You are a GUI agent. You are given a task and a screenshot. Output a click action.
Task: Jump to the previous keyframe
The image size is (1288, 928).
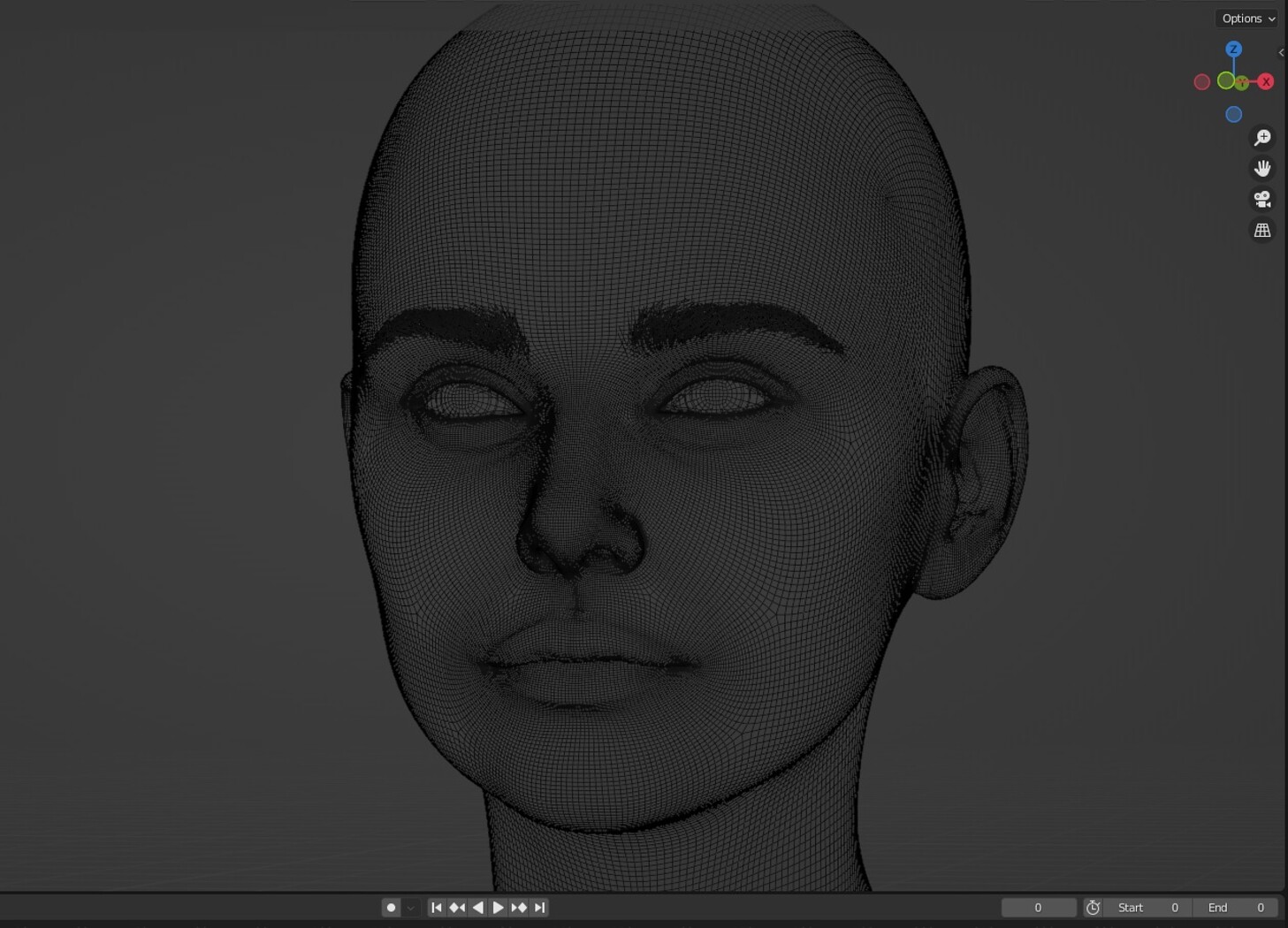[x=457, y=908]
